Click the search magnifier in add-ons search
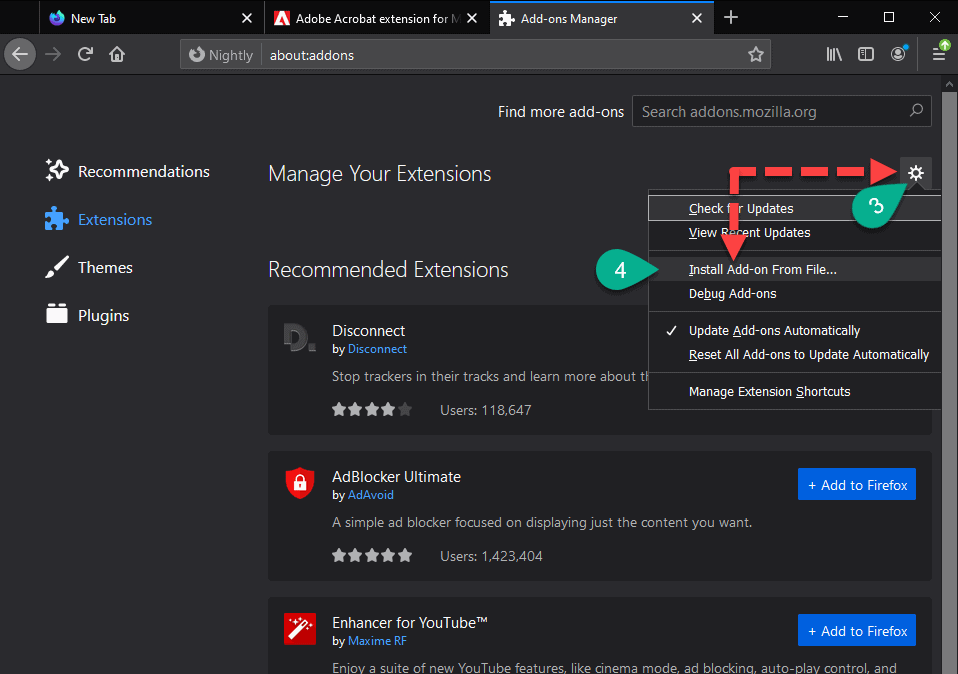This screenshot has height=674, width=958. pyautogui.click(x=916, y=111)
